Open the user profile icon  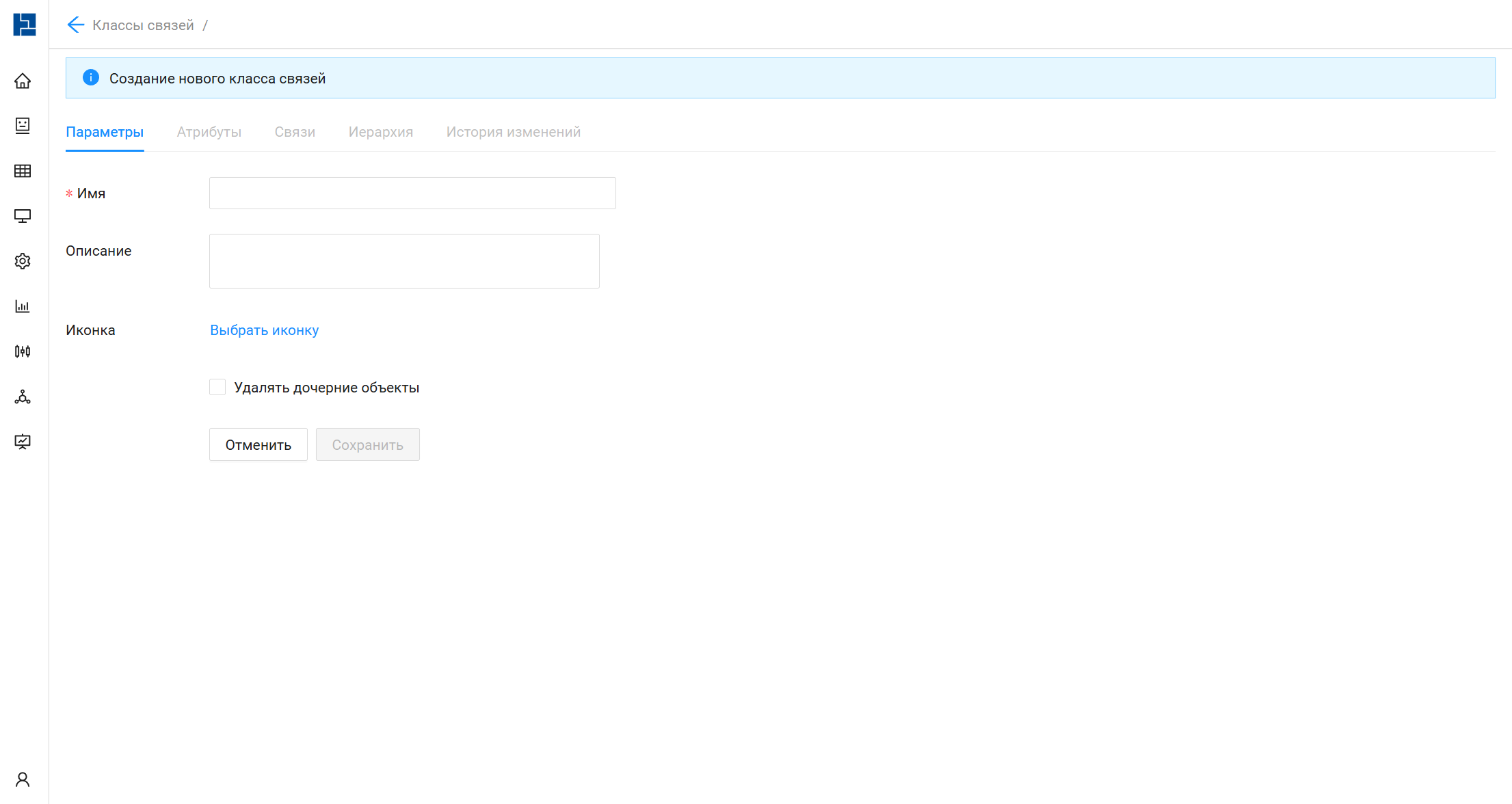pos(23,779)
